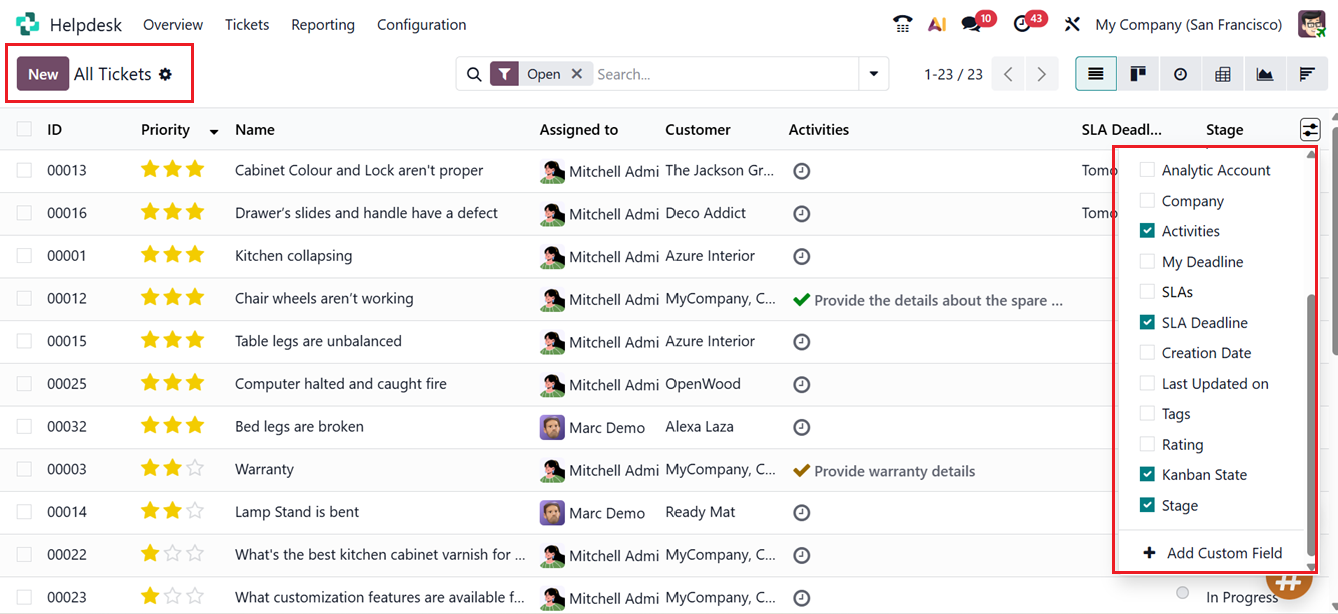Open the activities summary clock
1338x614 pixels.
coord(1023,24)
